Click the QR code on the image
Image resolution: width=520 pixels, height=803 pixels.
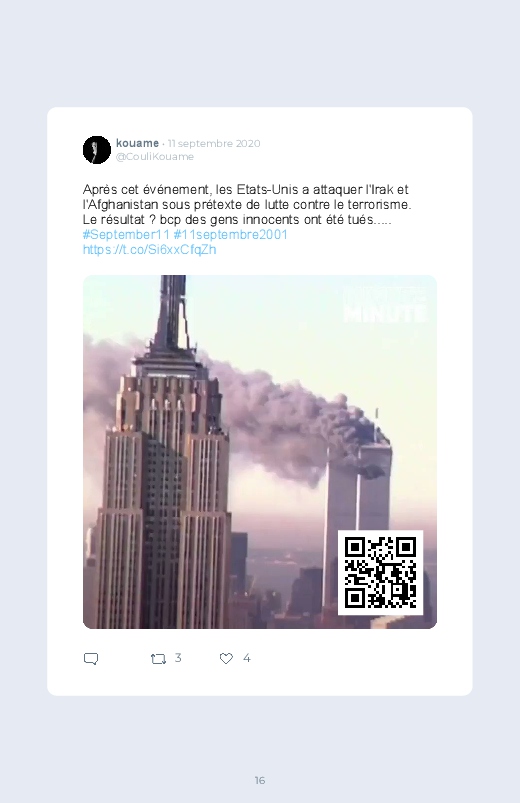point(380,573)
